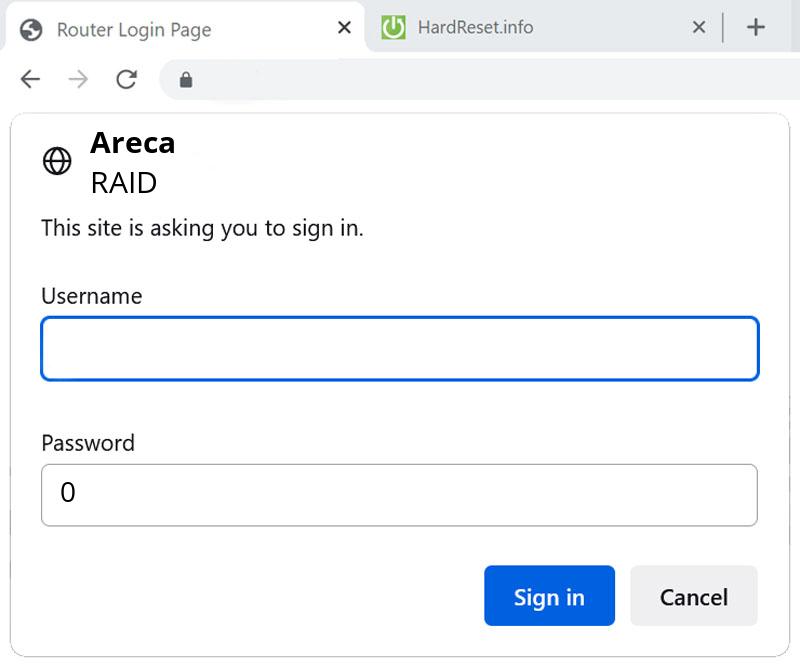Navigate back with the back arrow

coord(30,79)
